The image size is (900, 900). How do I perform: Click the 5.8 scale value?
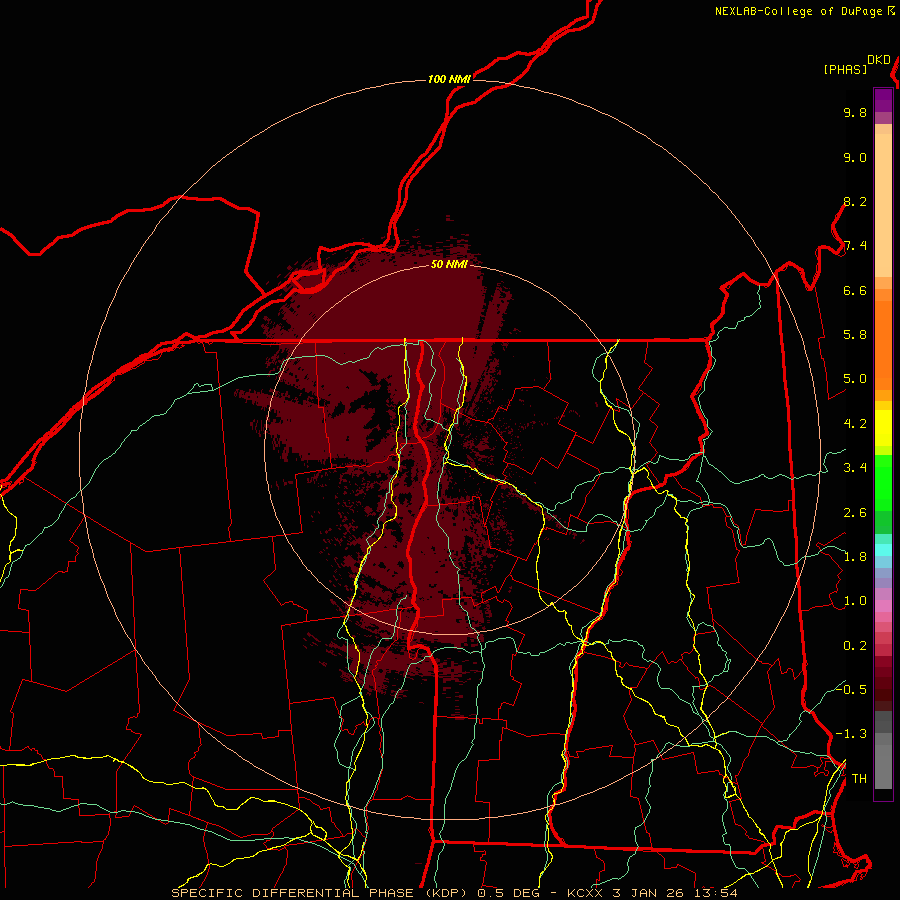tap(855, 335)
